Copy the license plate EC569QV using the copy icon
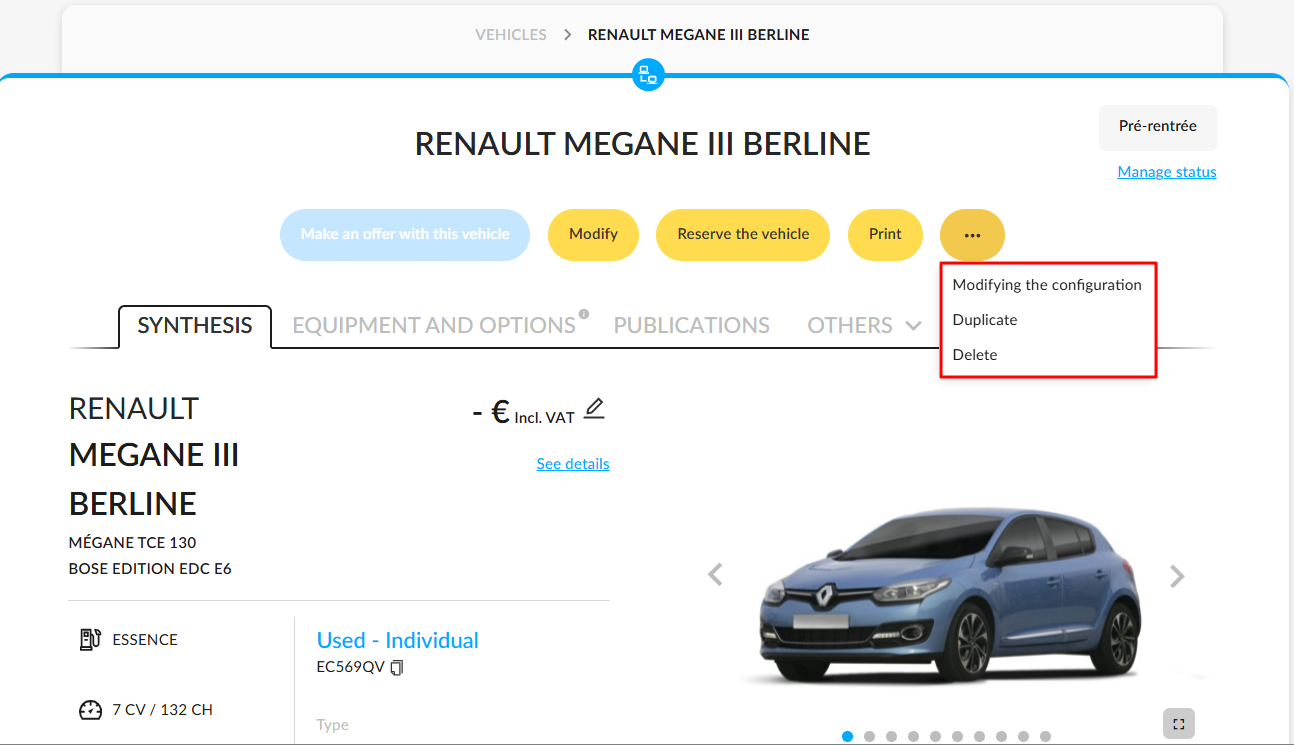This screenshot has width=1294, height=745. (x=397, y=666)
